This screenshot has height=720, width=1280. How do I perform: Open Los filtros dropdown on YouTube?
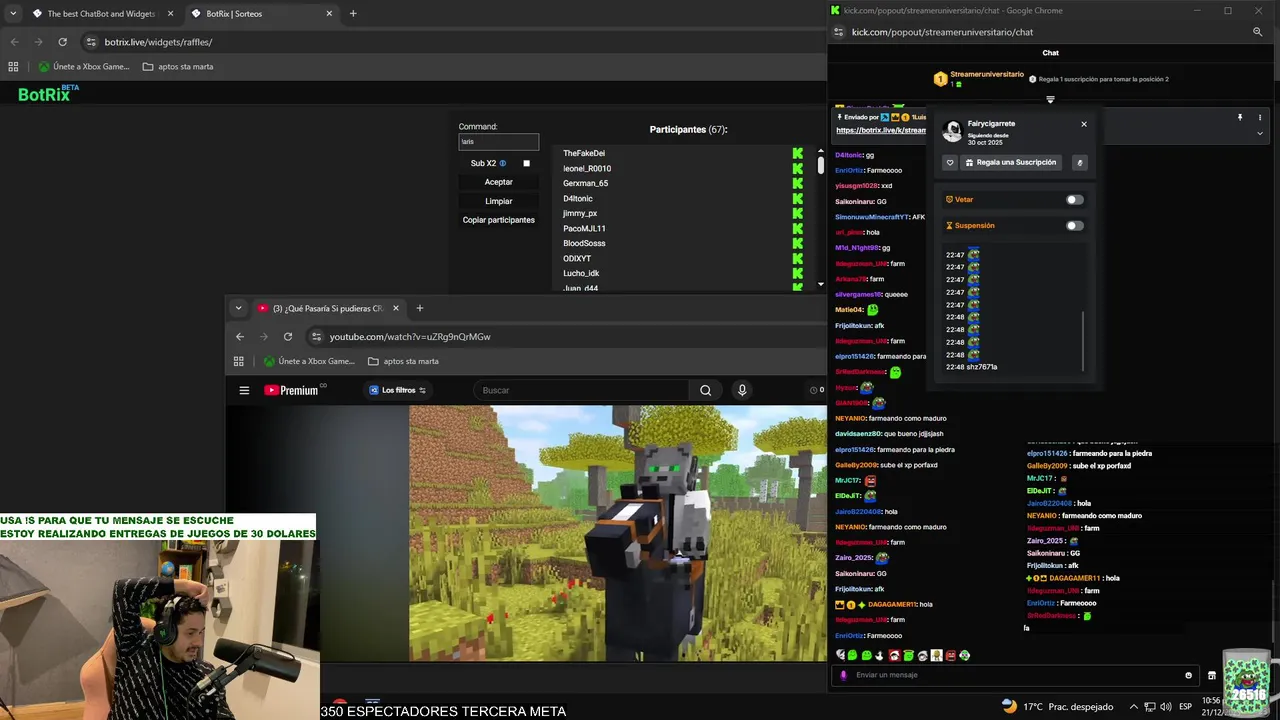398,390
